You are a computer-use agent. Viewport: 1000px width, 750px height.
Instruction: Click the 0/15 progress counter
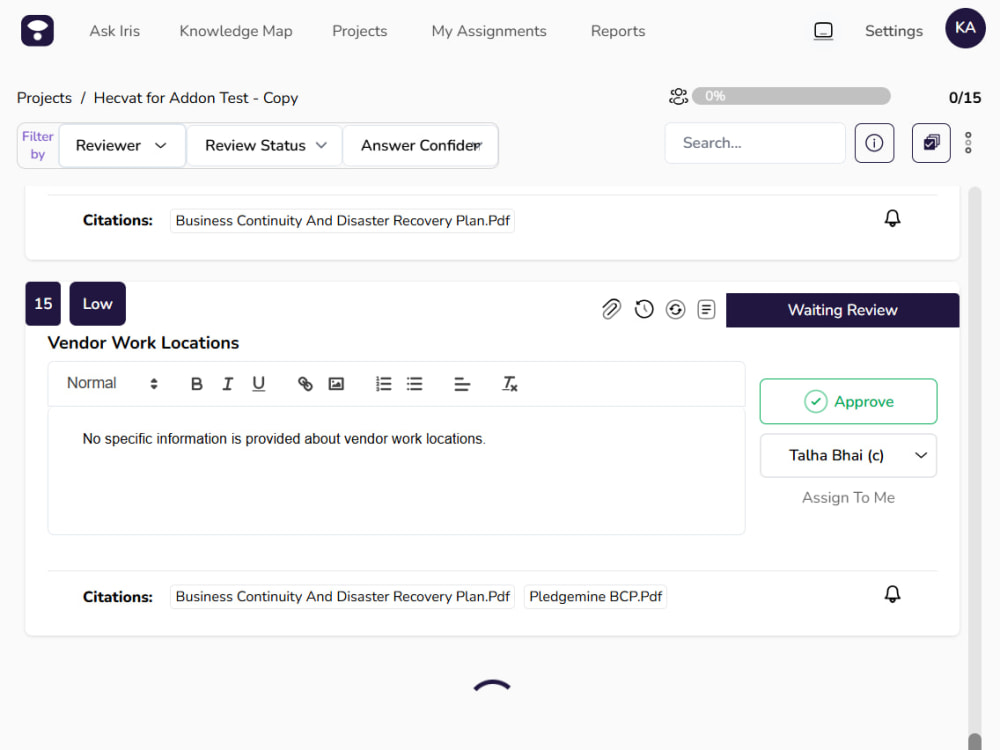pos(964,98)
